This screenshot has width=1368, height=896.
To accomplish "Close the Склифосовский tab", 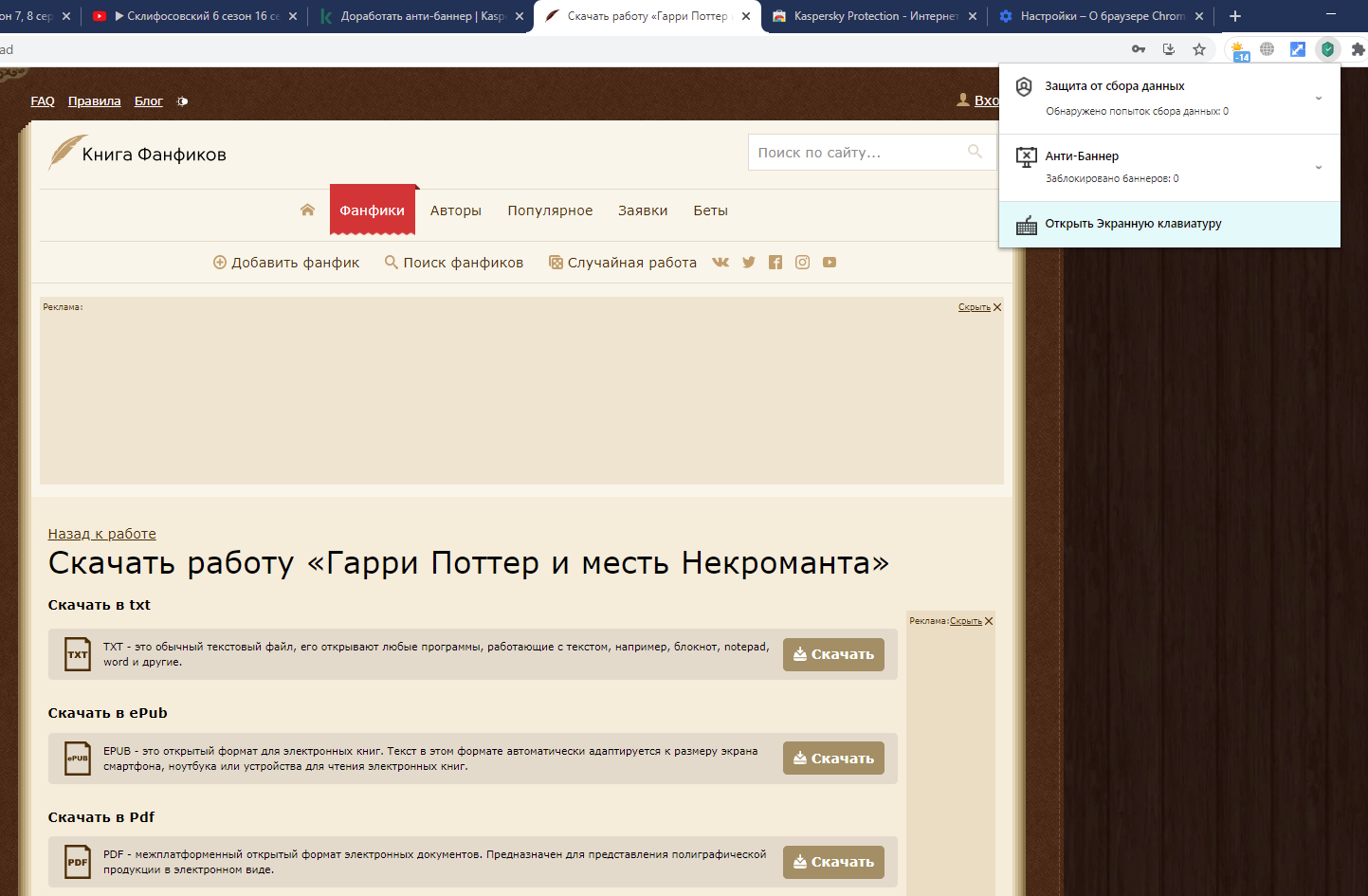I will click(293, 16).
